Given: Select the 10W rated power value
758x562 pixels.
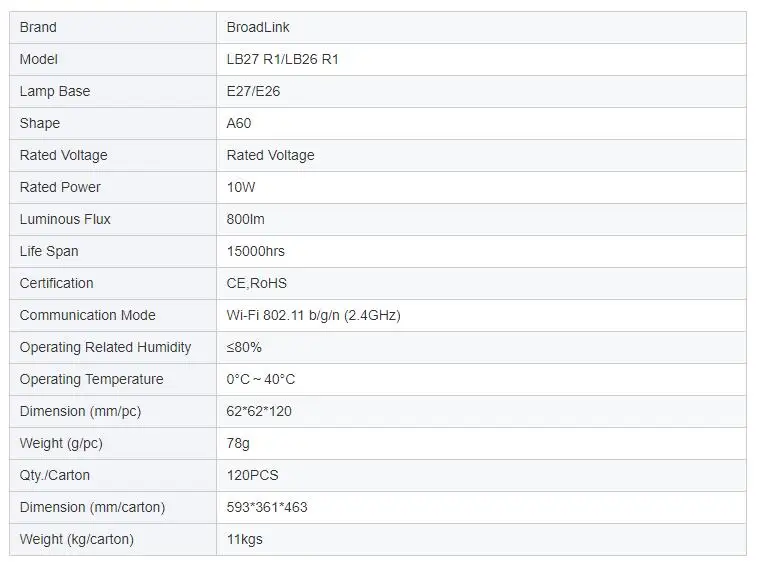Looking at the screenshot, I should [241, 187].
